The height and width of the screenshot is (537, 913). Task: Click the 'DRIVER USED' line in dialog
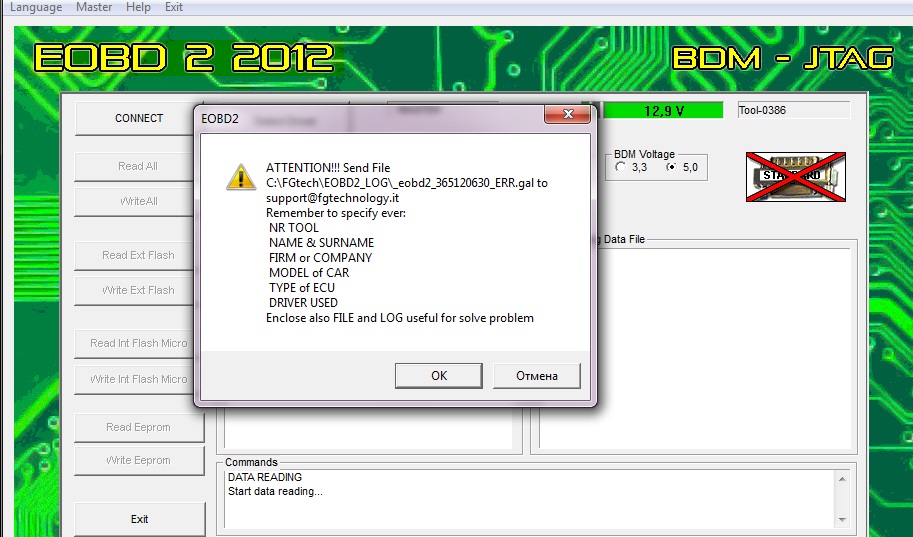pos(303,303)
